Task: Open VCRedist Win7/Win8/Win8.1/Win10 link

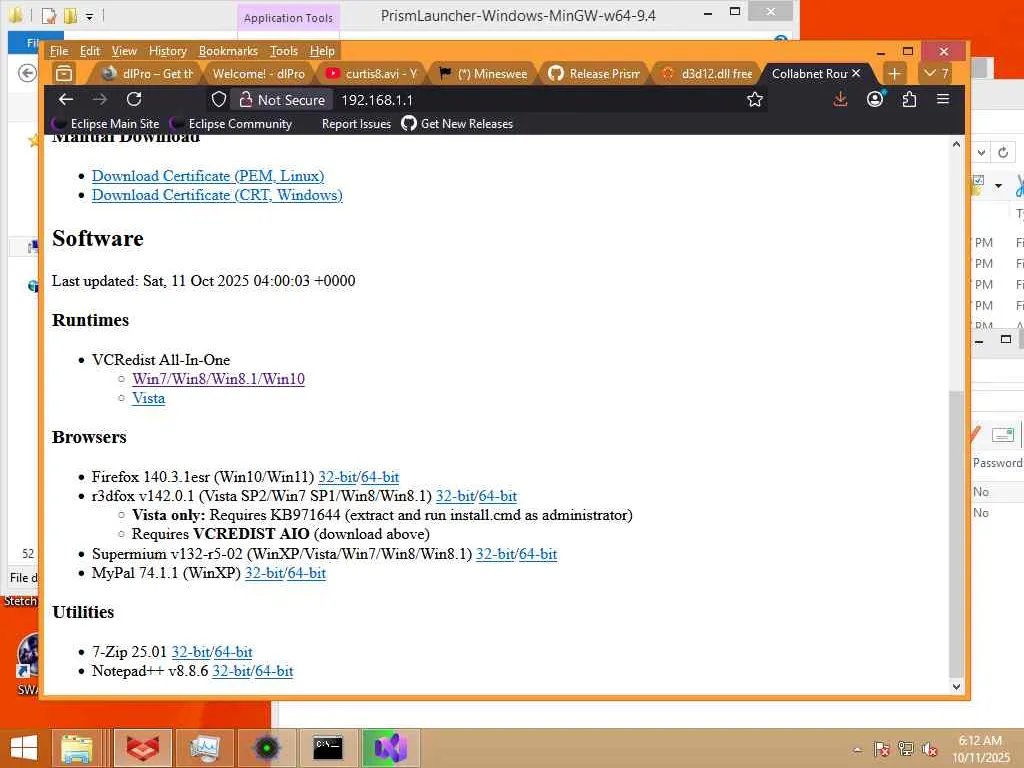Action: [218, 379]
